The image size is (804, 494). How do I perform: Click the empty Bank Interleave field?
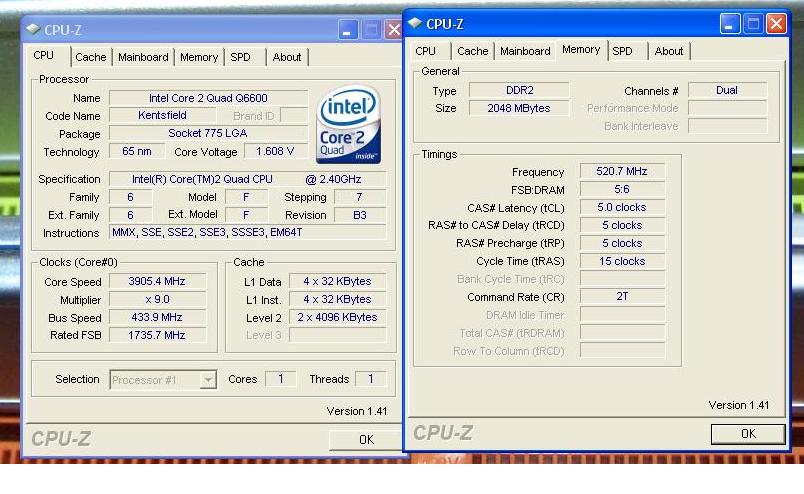[727, 126]
